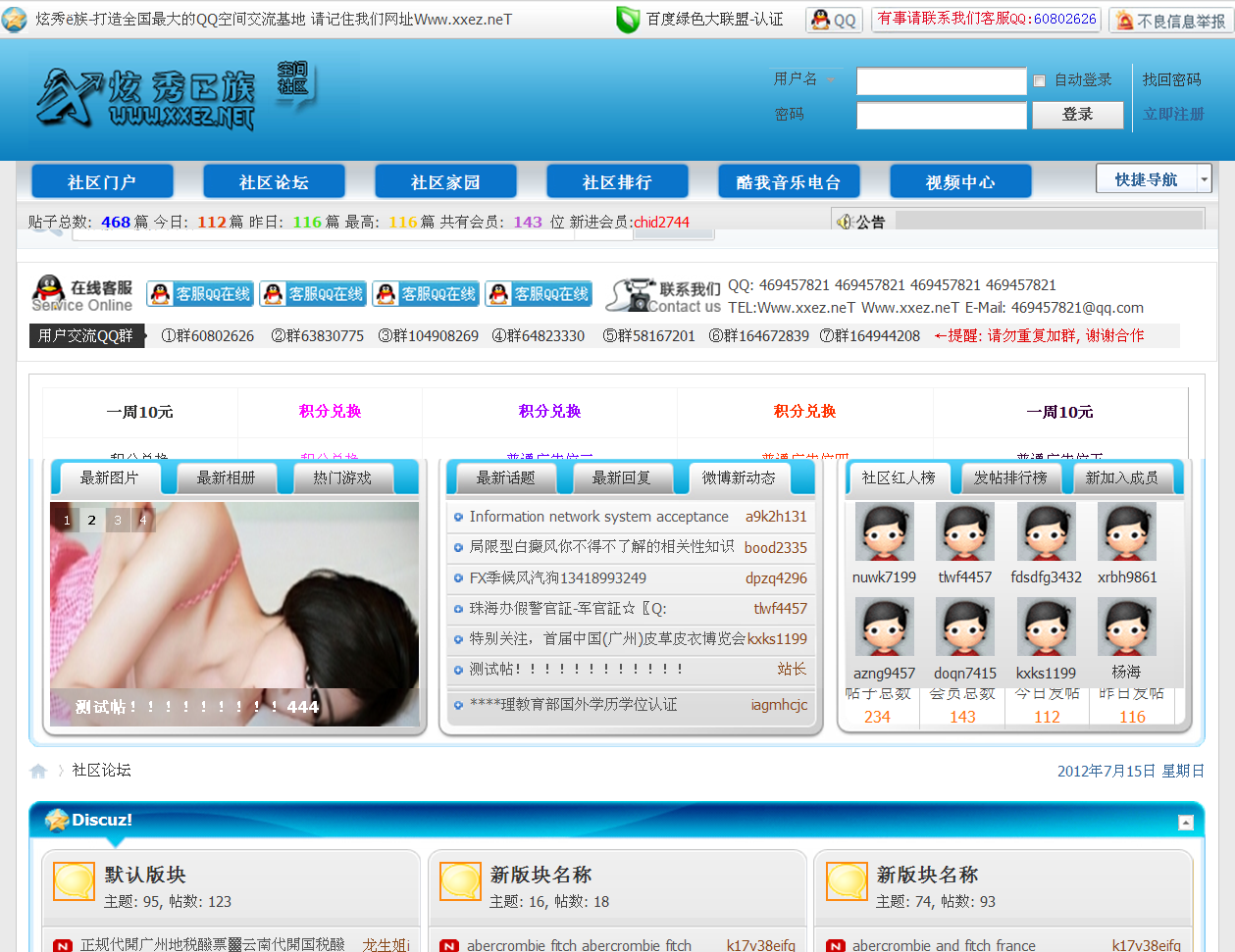1235x952 pixels.
Task: Open the 酷我音乐电台 nav tab
Action: click(x=789, y=182)
